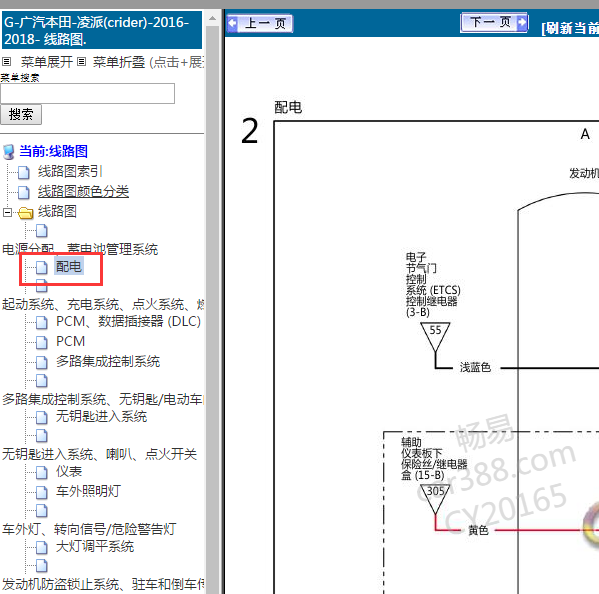The image size is (599, 594).
Task: Click the 菜单折叠 collapse-all menu link
Action: coord(119,62)
